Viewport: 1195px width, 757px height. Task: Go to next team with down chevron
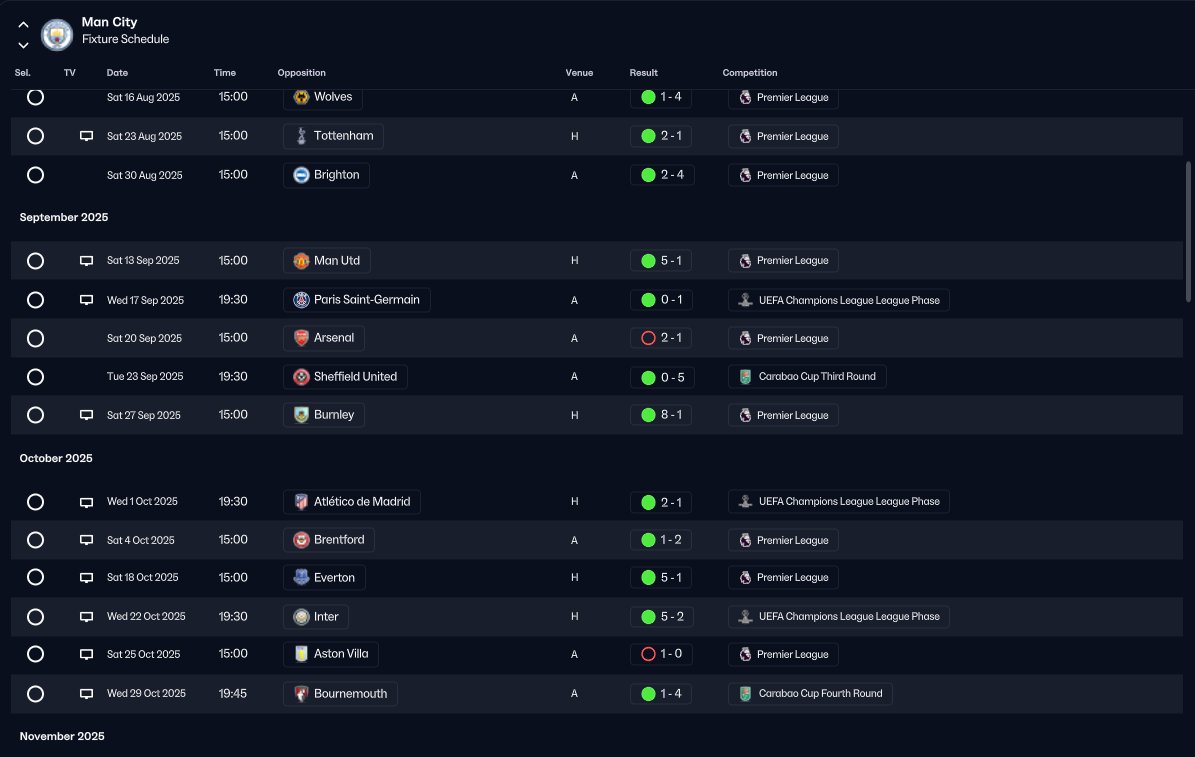[24, 45]
